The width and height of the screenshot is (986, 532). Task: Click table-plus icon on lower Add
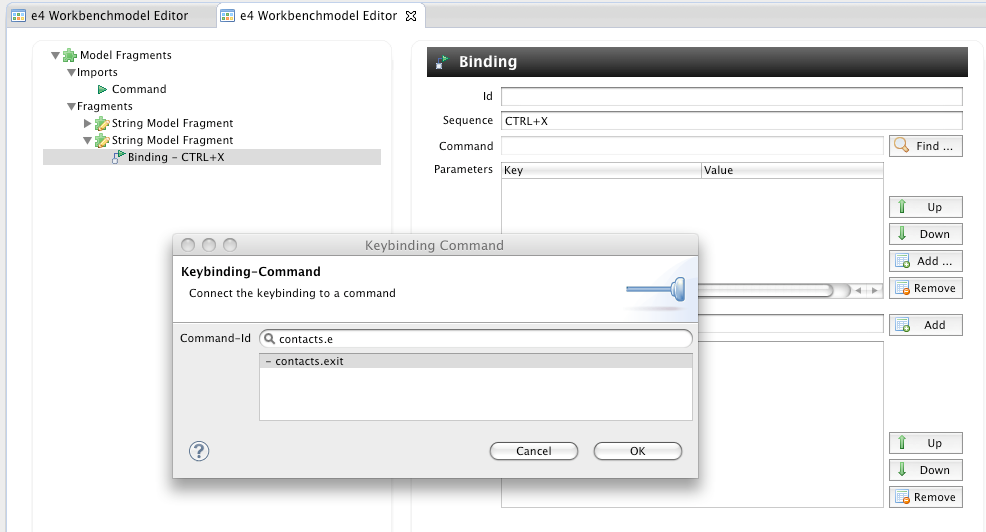tap(903, 325)
